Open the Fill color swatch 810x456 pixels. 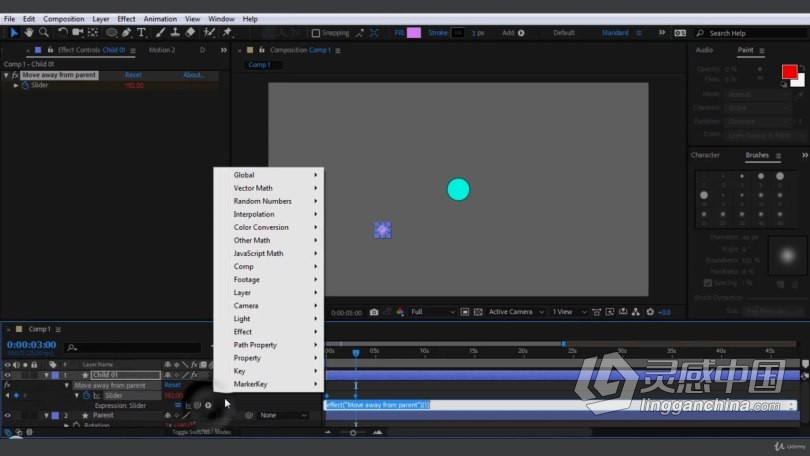pos(414,33)
